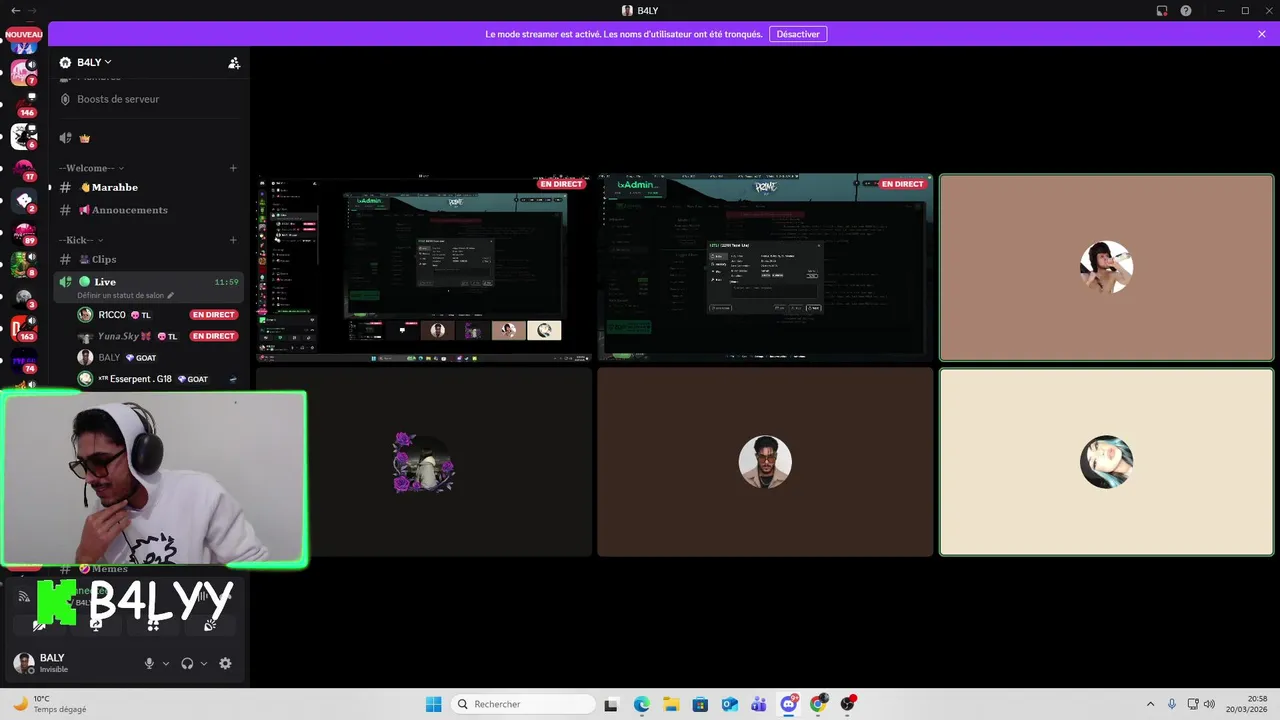
Task: Click the invite members icon beside B4LY
Action: click(x=234, y=63)
